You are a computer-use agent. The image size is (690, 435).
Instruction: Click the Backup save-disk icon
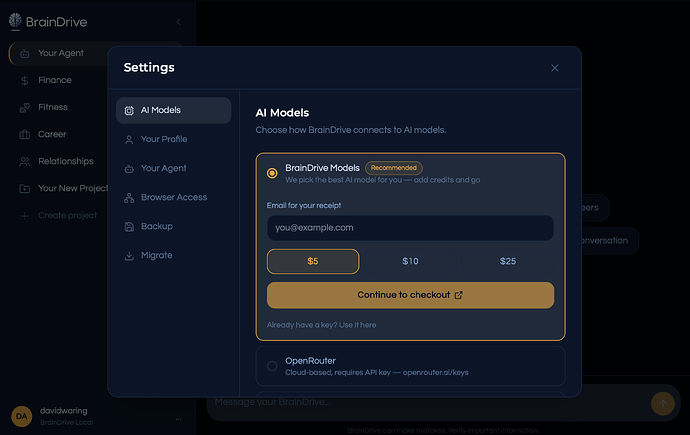click(129, 227)
